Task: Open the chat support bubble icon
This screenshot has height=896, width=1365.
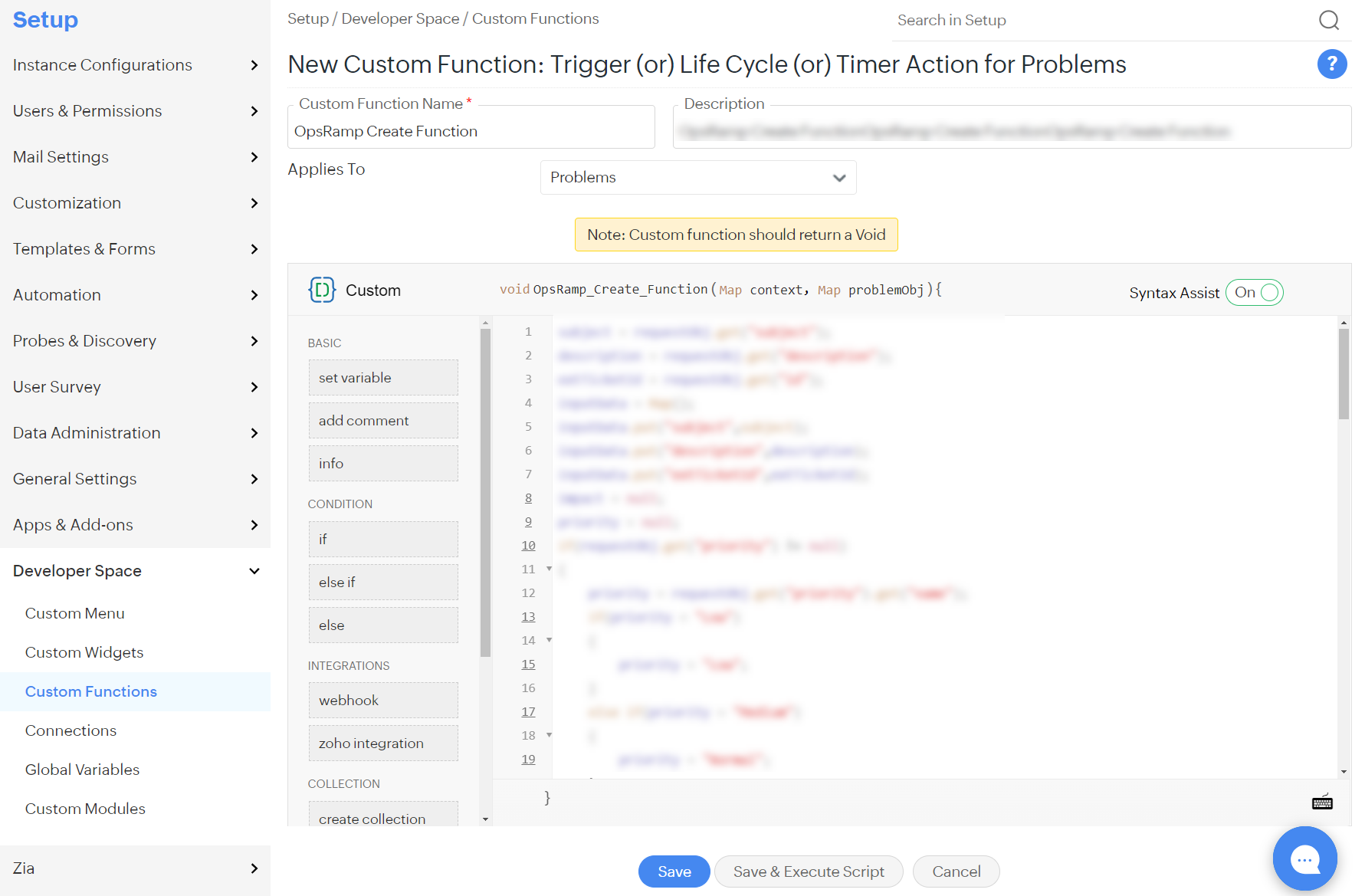Action: (1304, 858)
